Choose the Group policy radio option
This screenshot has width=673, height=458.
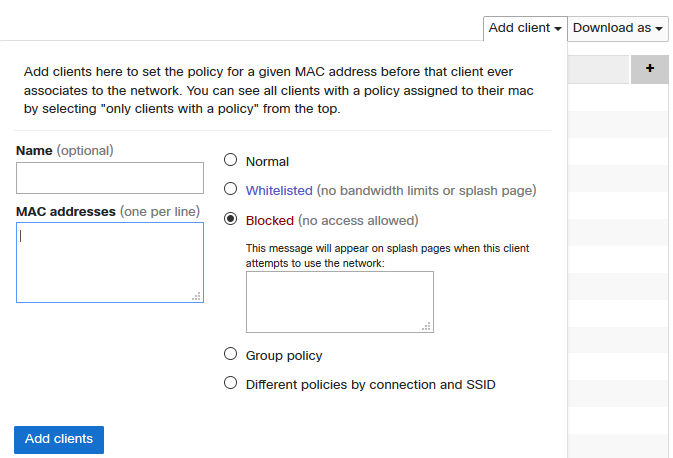click(231, 354)
